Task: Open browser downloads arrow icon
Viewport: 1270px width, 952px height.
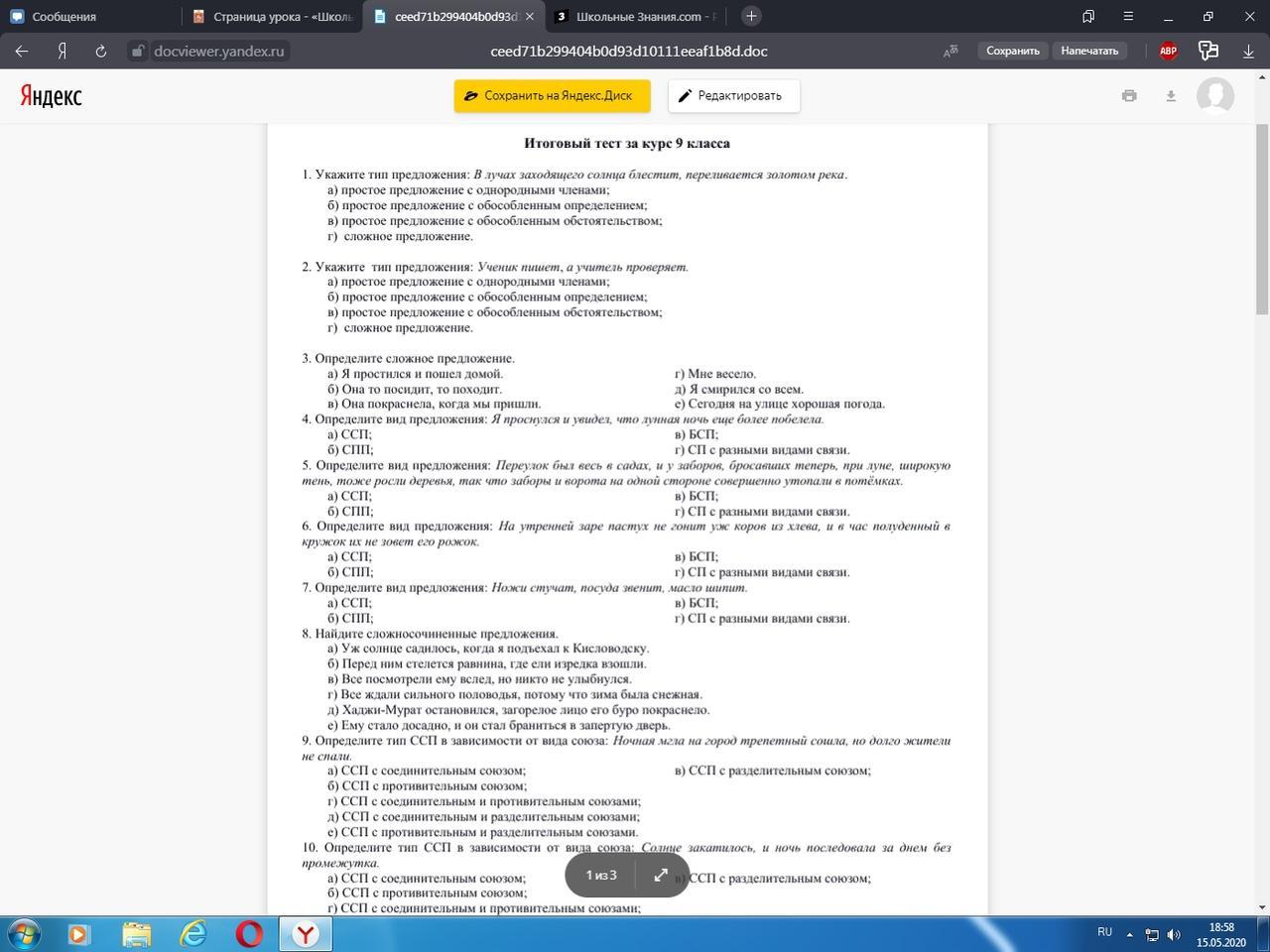Action: [1248, 51]
